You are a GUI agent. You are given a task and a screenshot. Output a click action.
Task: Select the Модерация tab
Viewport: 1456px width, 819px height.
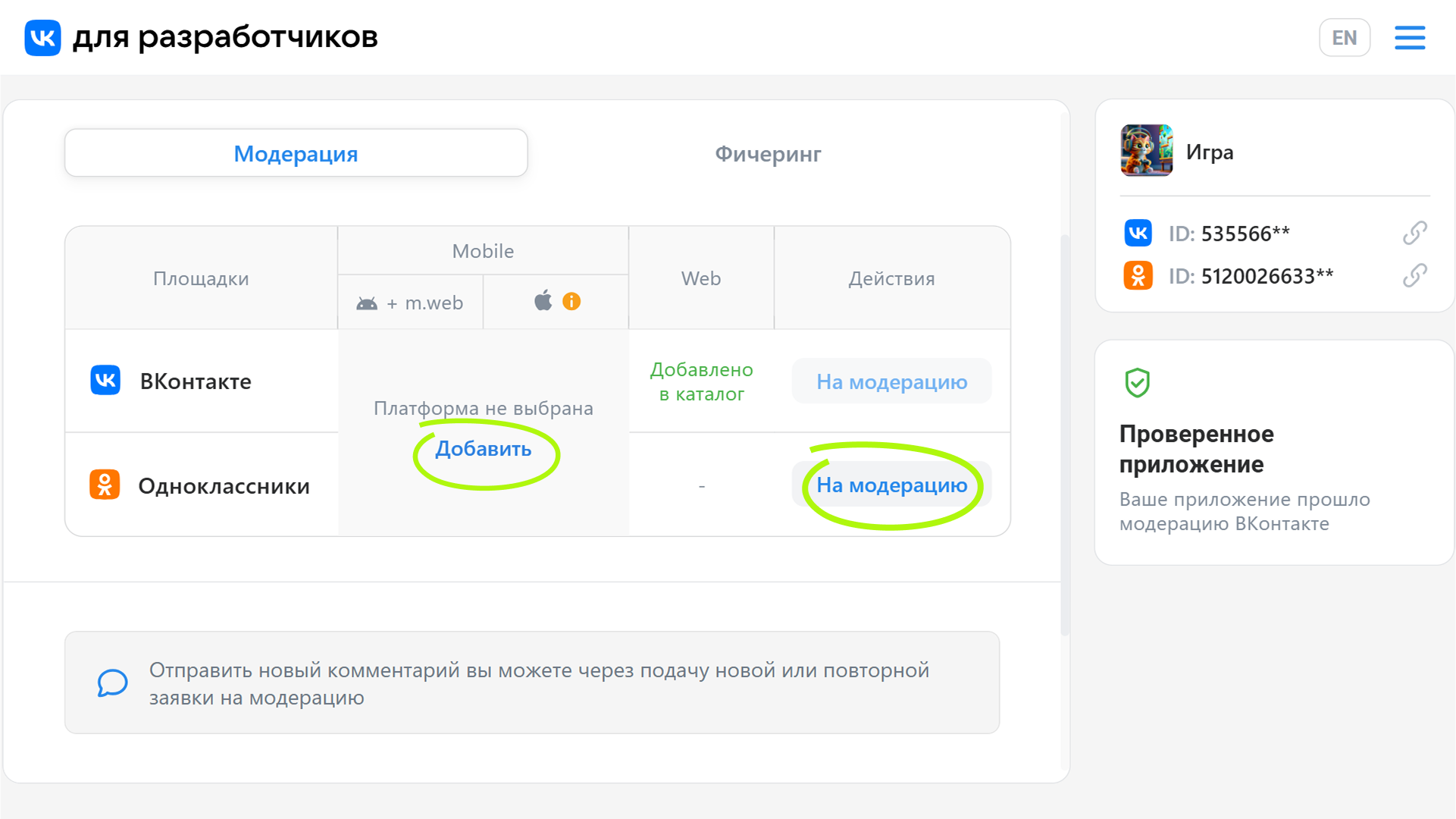click(296, 153)
